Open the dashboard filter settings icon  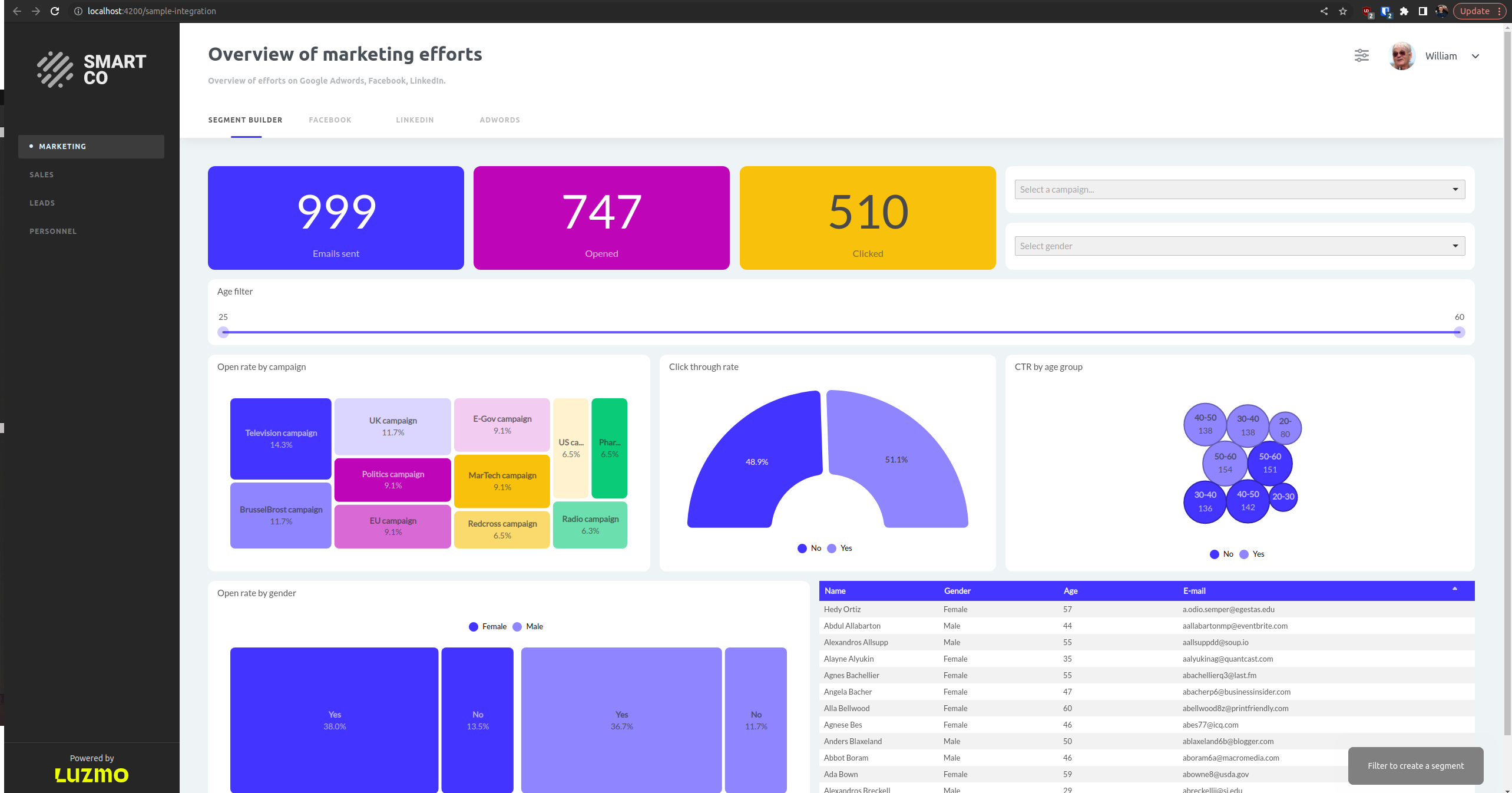(x=1361, y=55)
